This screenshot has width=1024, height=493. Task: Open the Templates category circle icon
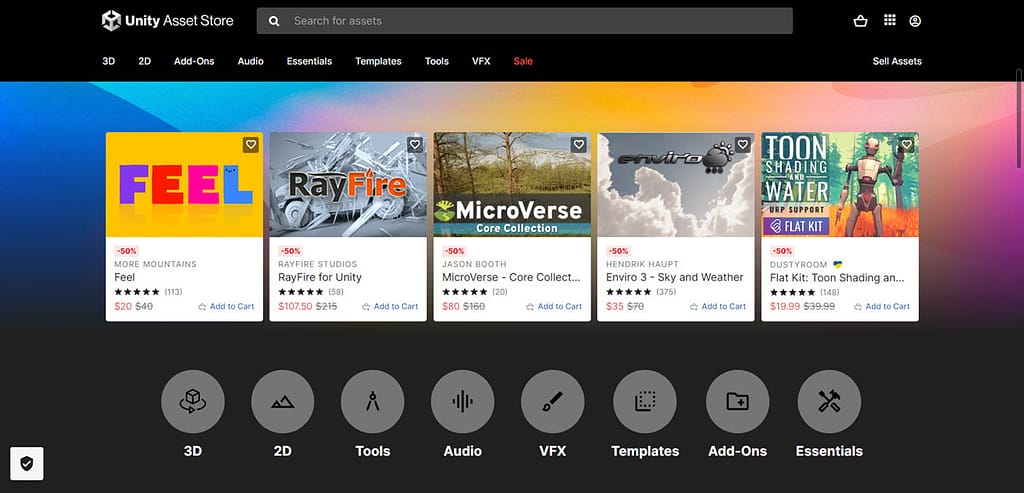coord(645,401)
